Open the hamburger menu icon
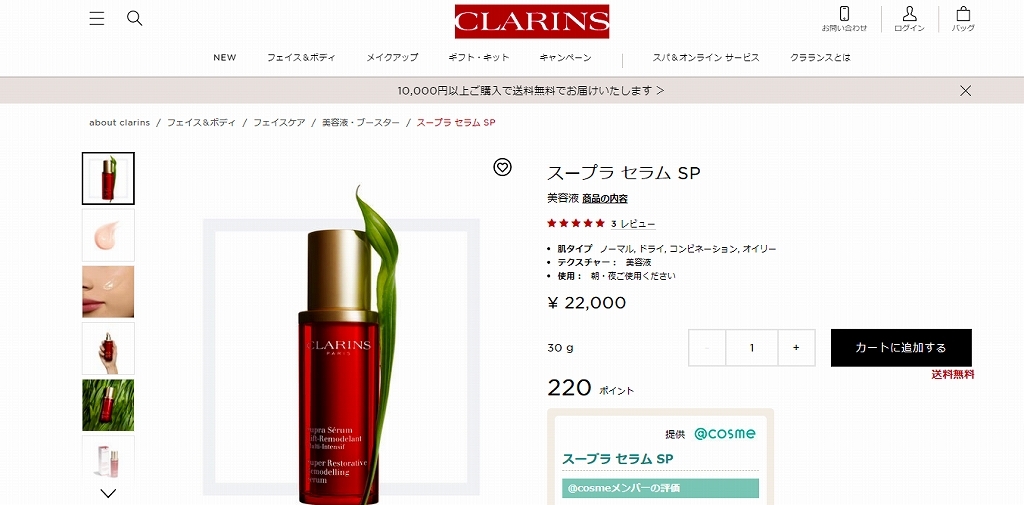 97,18
